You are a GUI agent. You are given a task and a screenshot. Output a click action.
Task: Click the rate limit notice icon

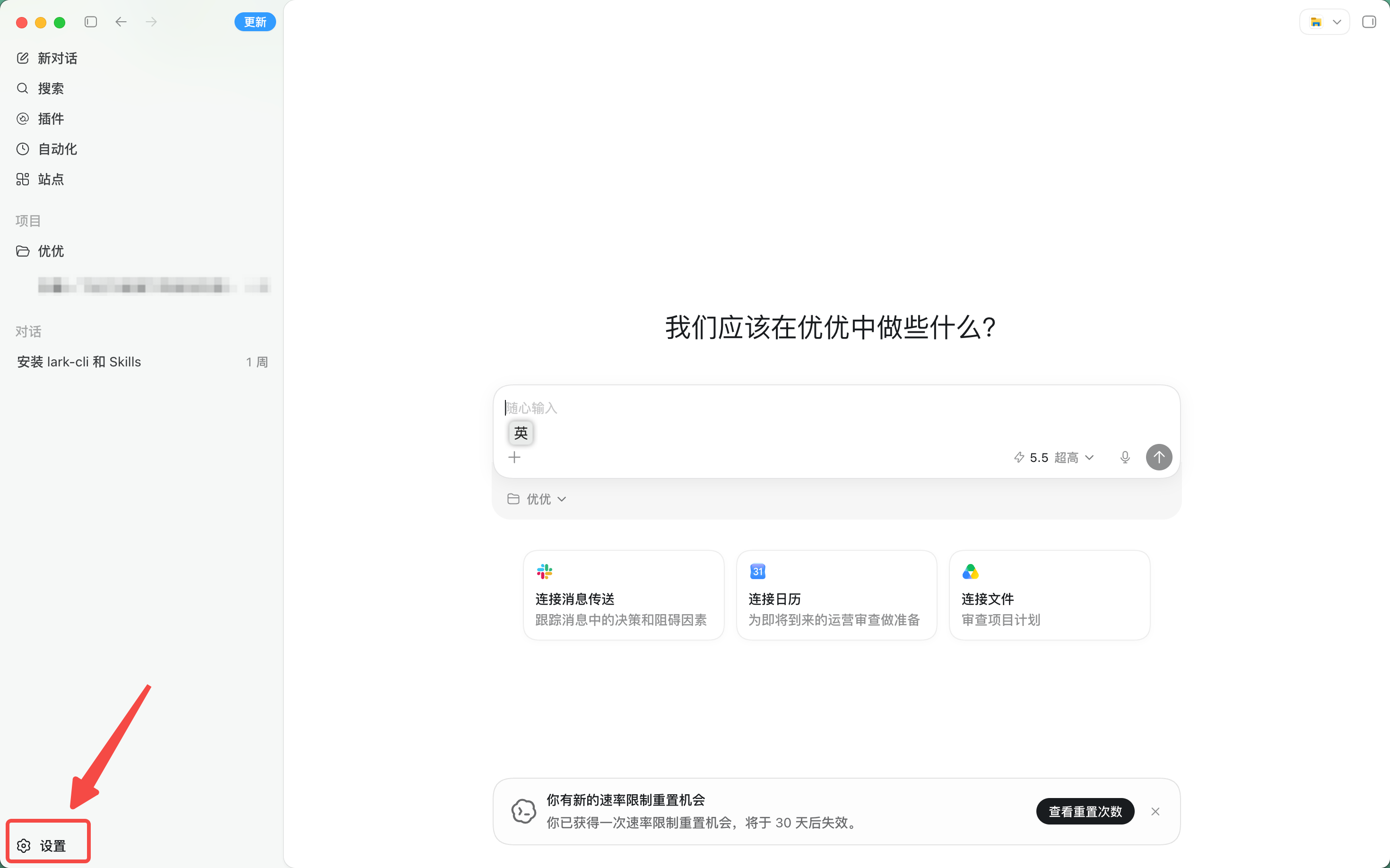pos(523,811)
